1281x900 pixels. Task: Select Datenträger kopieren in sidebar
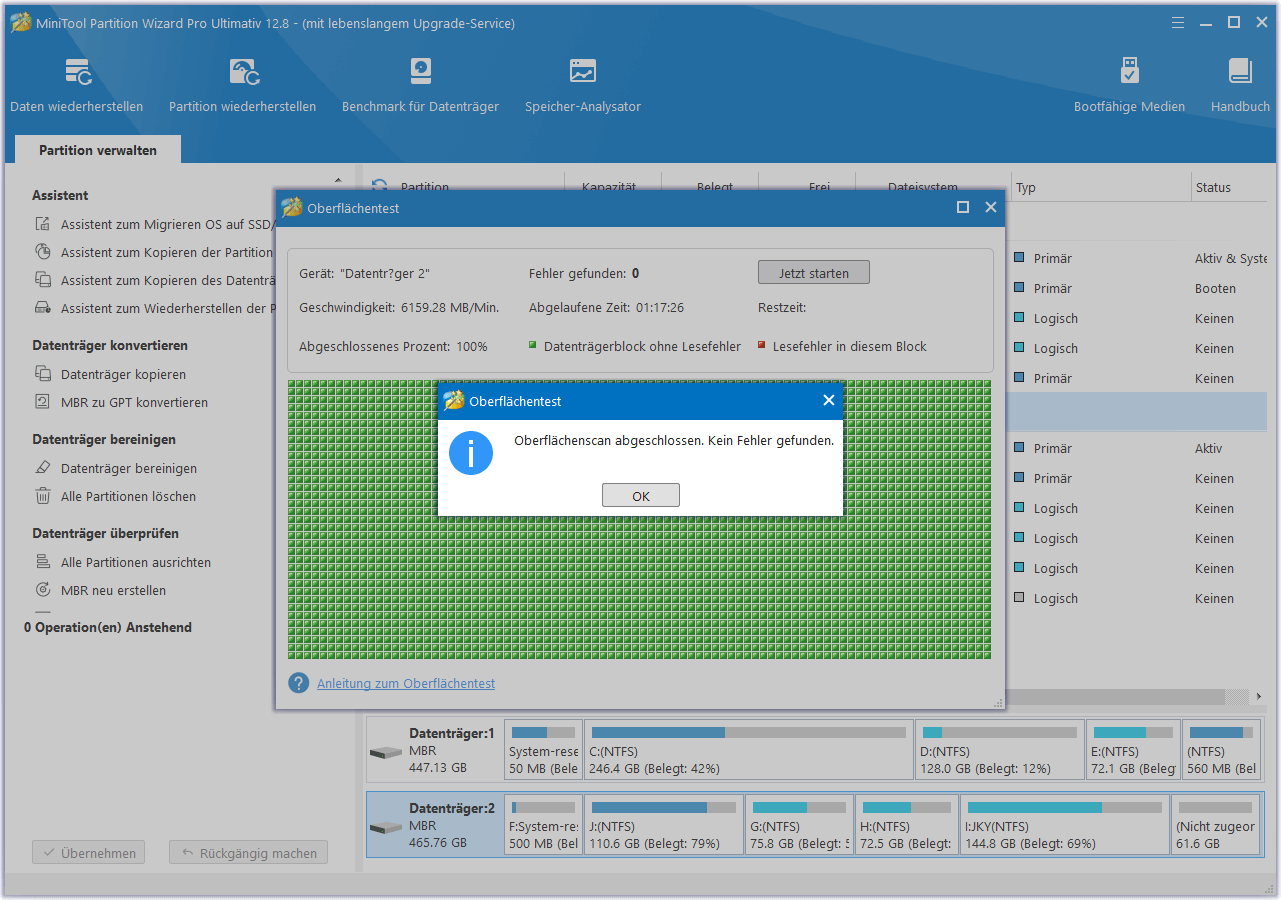[x=123, y=374]
